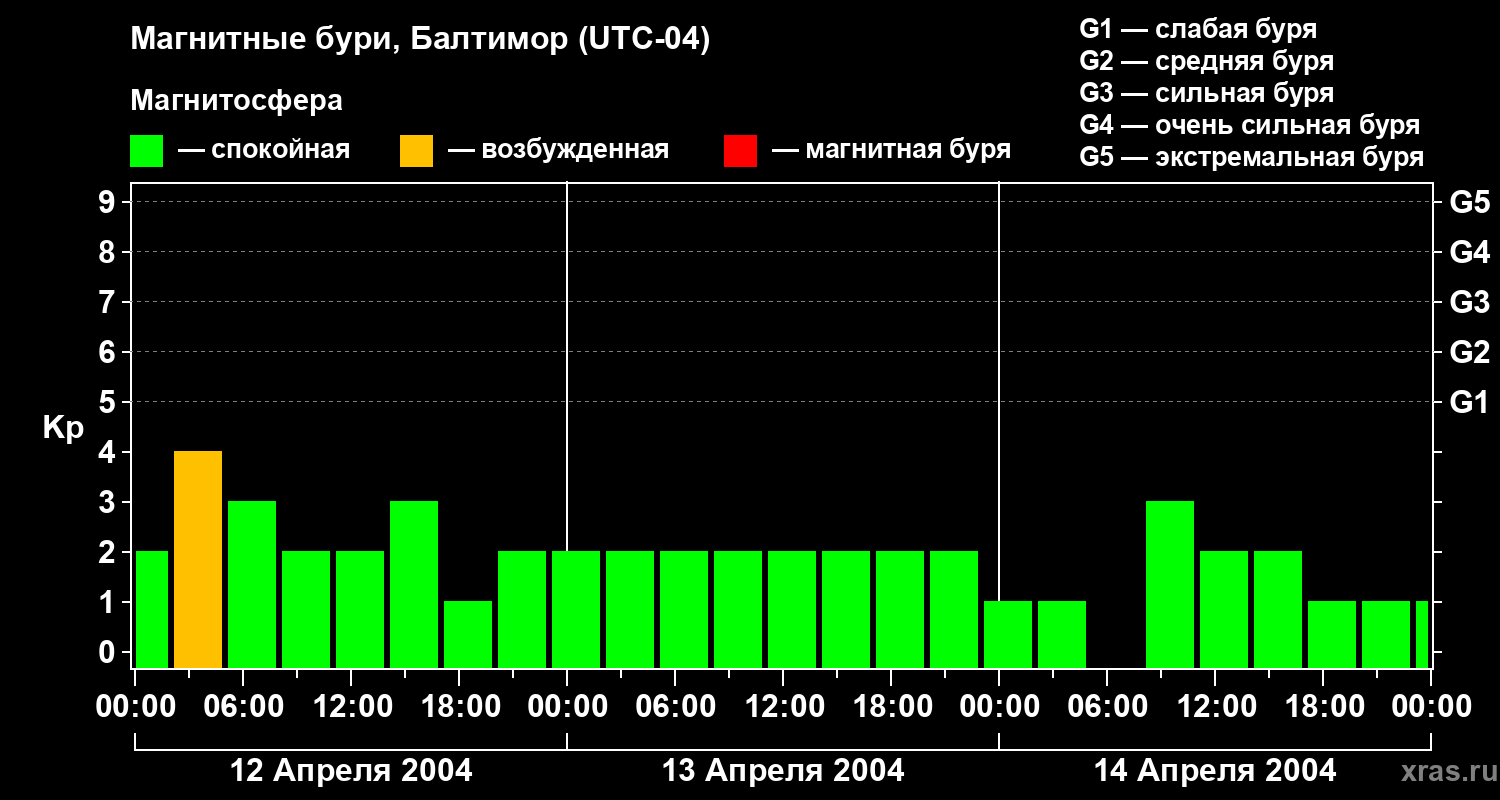Select the Kp 3 bar on 14 April
This screenshot has width=1500, height=800.
tap(1170, 585)
